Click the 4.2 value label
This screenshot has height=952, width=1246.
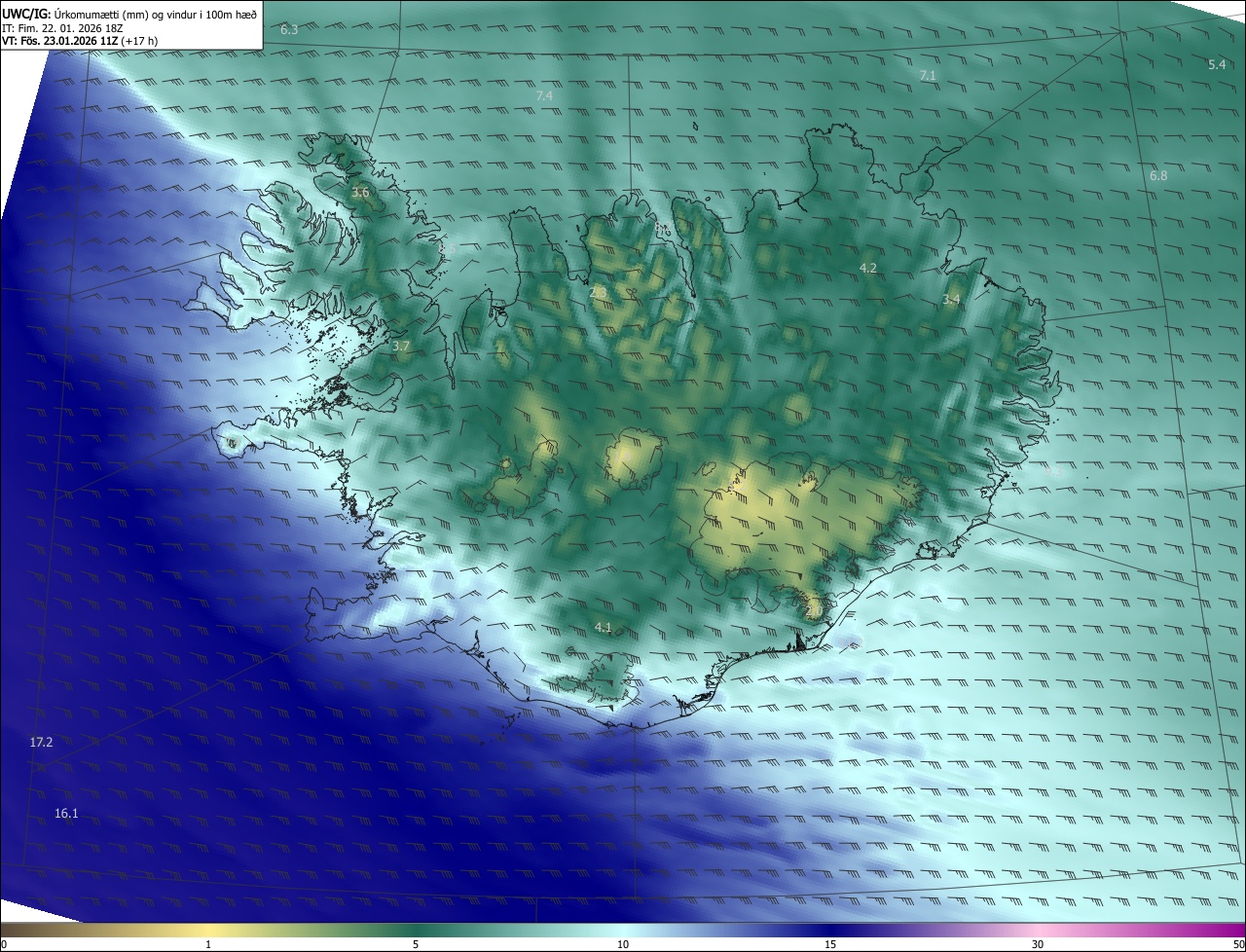[x=868, y=268]
